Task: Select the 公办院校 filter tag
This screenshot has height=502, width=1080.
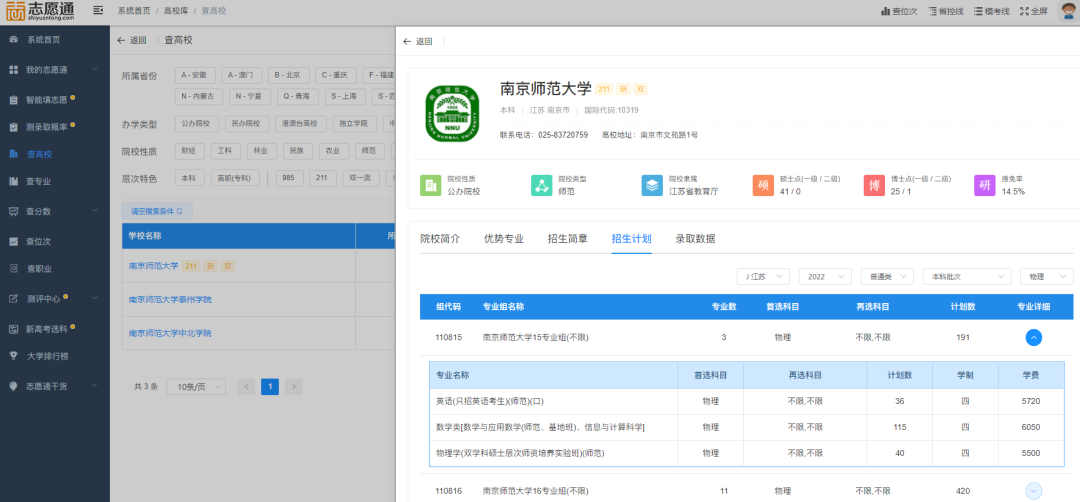Action: (195, 124)
